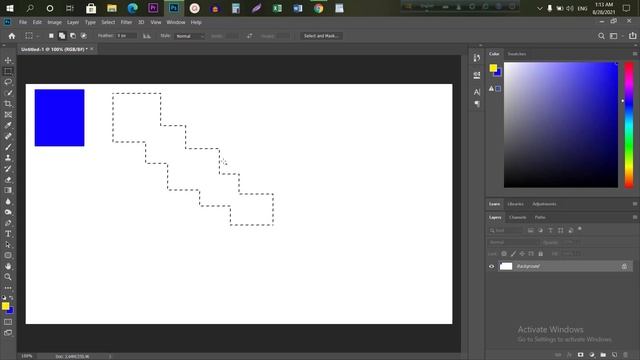Switch to the Channels tab
Image resolution: width=640 pixels, height=360 pixels.
518,218
